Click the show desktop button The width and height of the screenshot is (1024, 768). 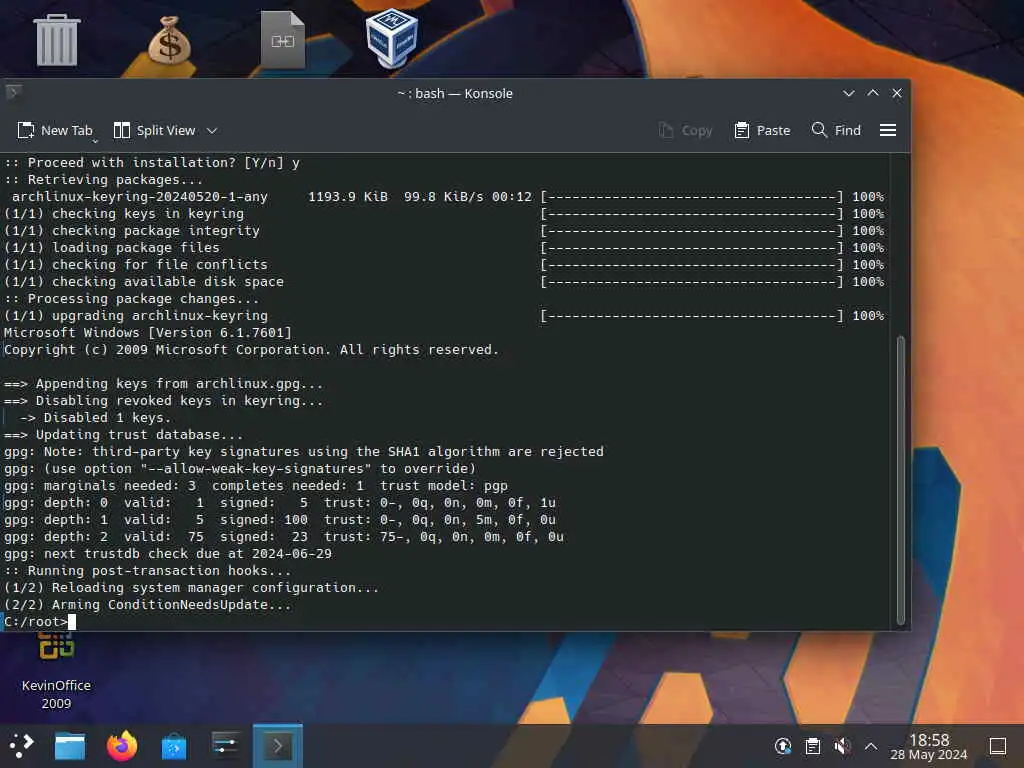[x=997, y=746]
